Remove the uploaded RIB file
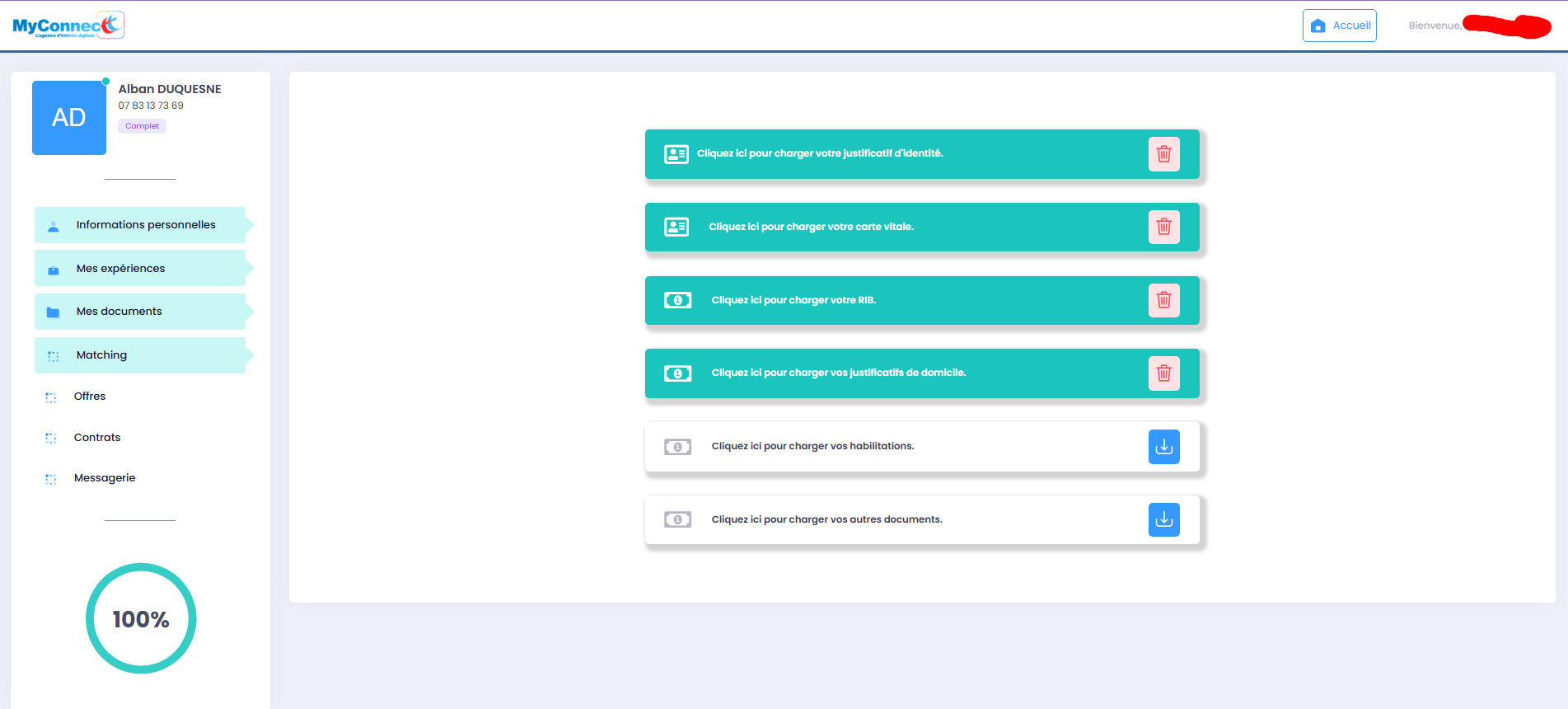The image size is (1568, 709). pyautogui.click(x=1163, y=300)
